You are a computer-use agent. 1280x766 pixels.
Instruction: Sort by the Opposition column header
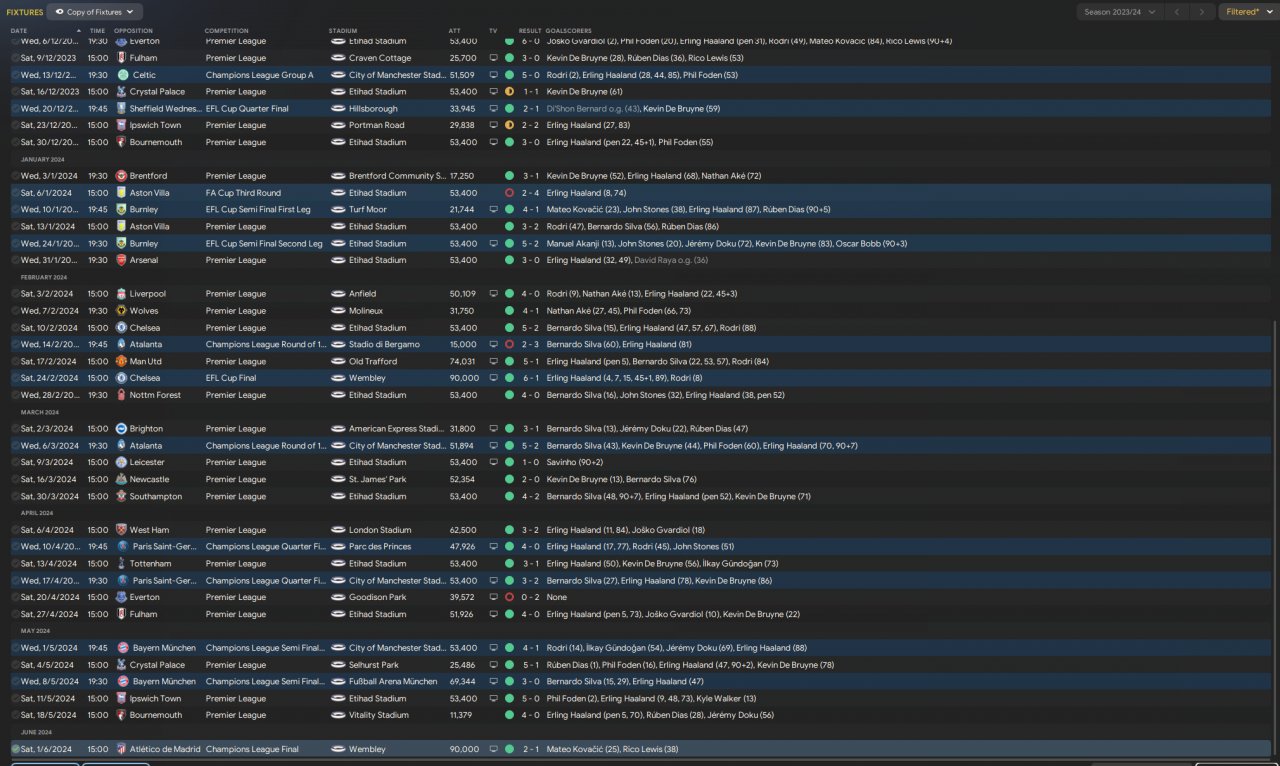click(133, 31)
